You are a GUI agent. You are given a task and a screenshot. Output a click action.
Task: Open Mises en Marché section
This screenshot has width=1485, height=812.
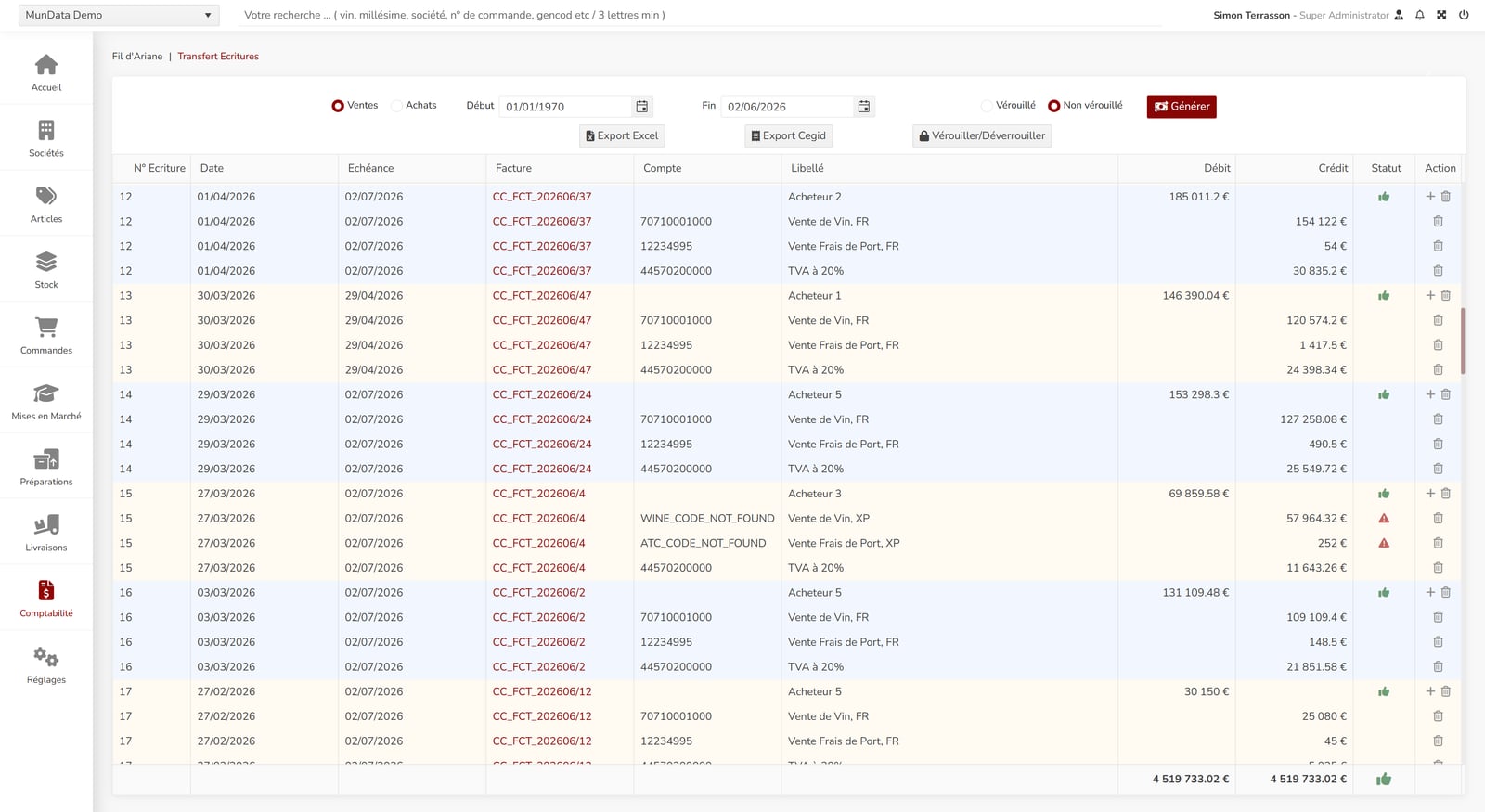tap(46, 403)
